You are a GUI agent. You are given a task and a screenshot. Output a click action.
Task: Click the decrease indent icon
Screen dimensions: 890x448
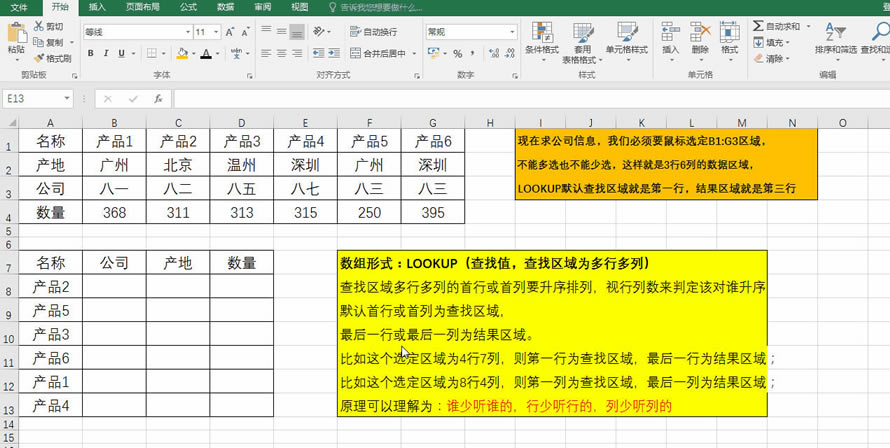click(318, 53)
